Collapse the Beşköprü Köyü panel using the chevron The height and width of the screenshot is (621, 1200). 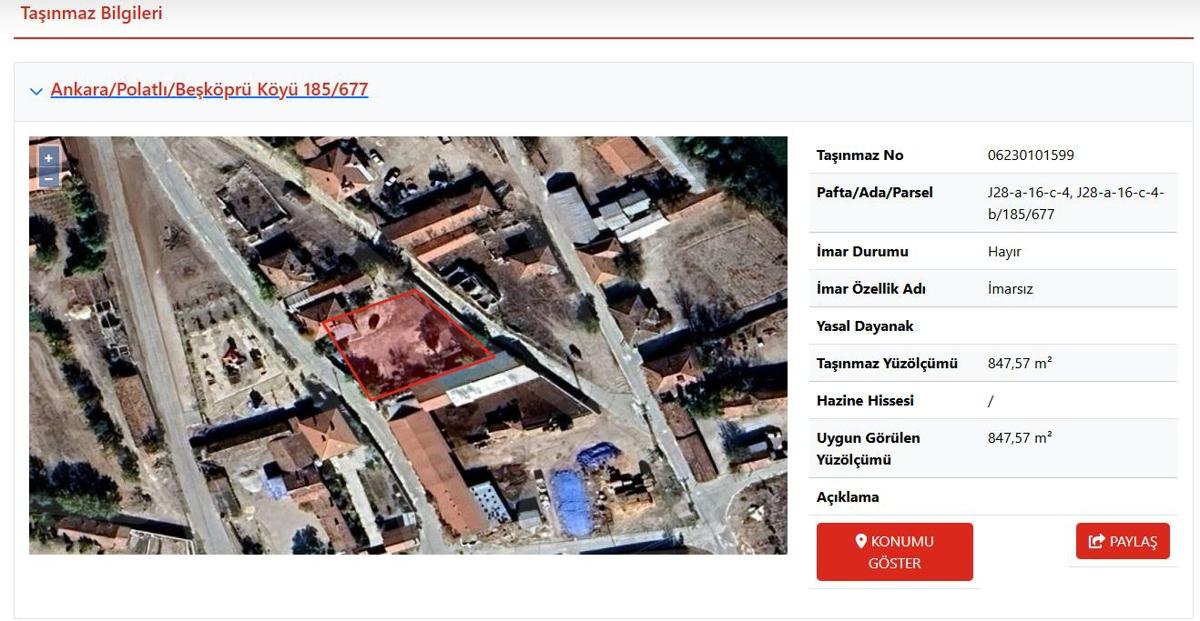[x=37, y=91]
